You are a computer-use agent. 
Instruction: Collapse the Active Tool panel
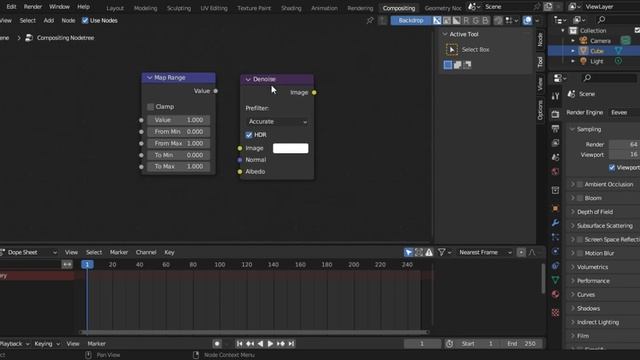pyautogui.click(x=445, y=34)
